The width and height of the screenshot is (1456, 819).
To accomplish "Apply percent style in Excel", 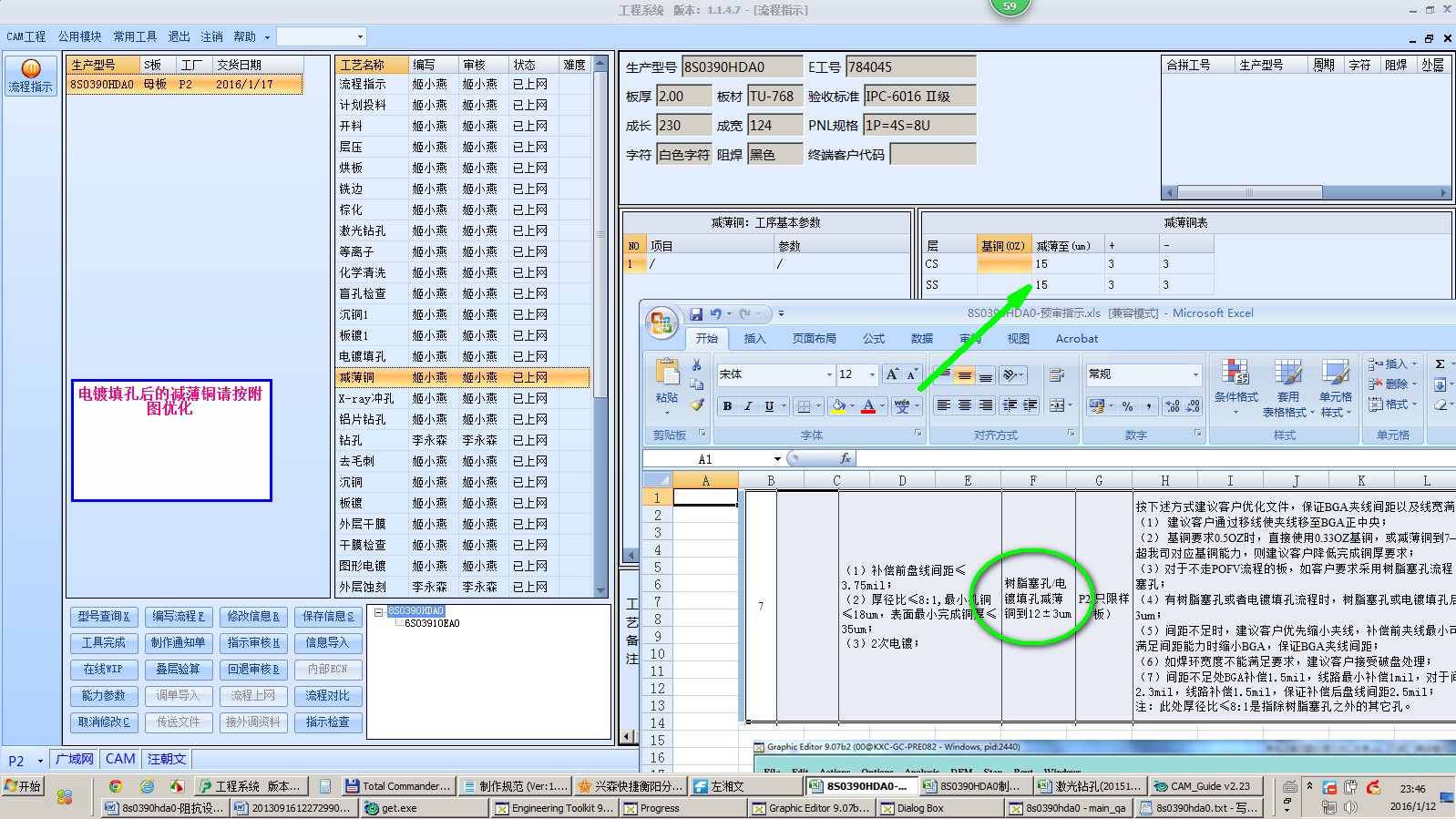I will coord(1128,405).
